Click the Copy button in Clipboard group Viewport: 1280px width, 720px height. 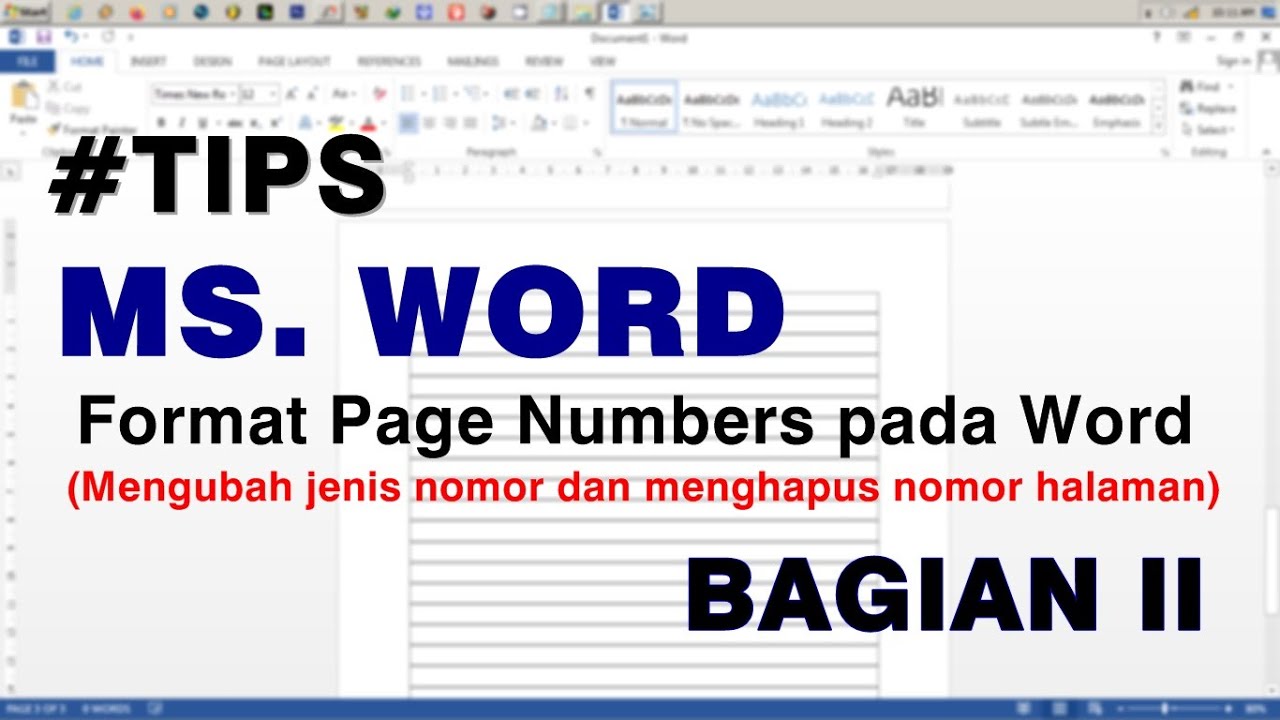pos(68,108)
